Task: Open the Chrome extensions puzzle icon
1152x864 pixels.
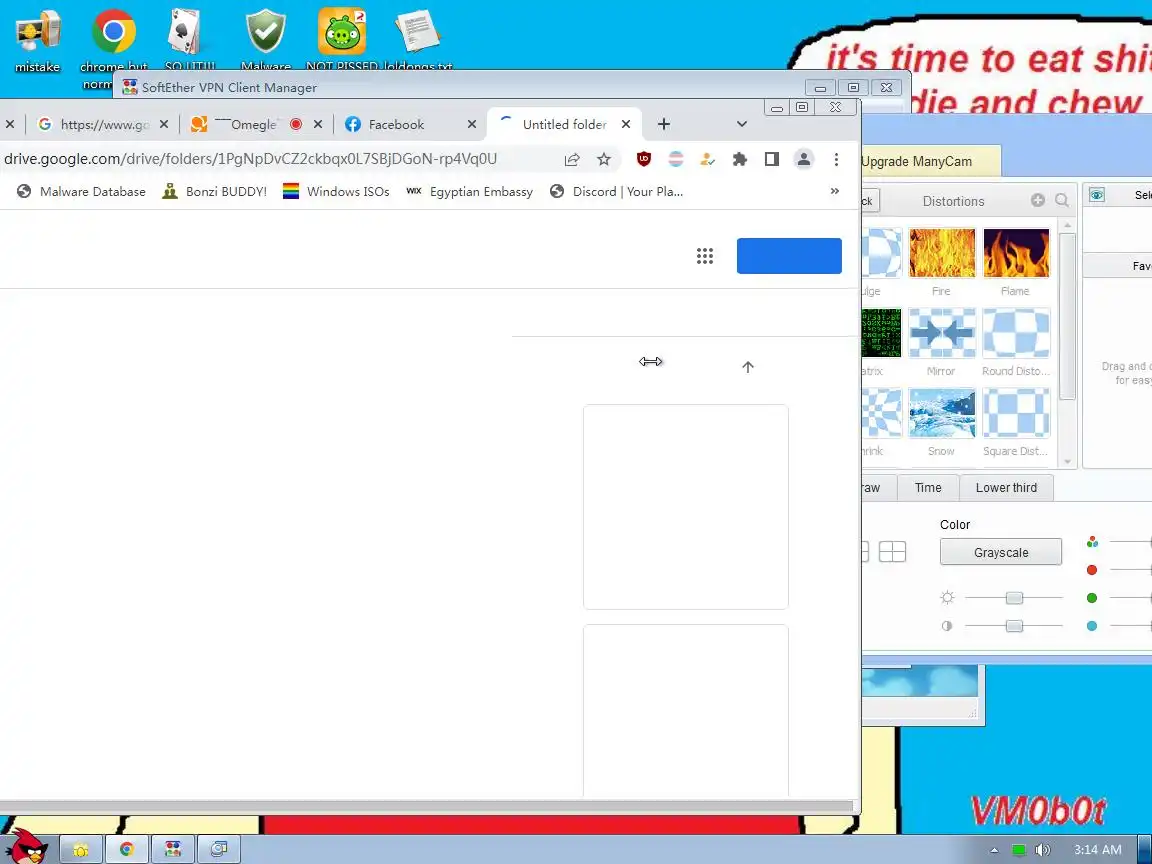Action: coord(740,159)
